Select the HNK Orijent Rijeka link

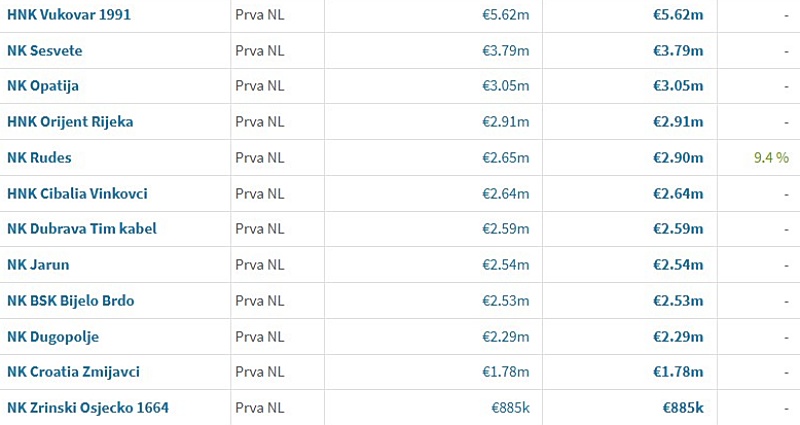(70, 121)
